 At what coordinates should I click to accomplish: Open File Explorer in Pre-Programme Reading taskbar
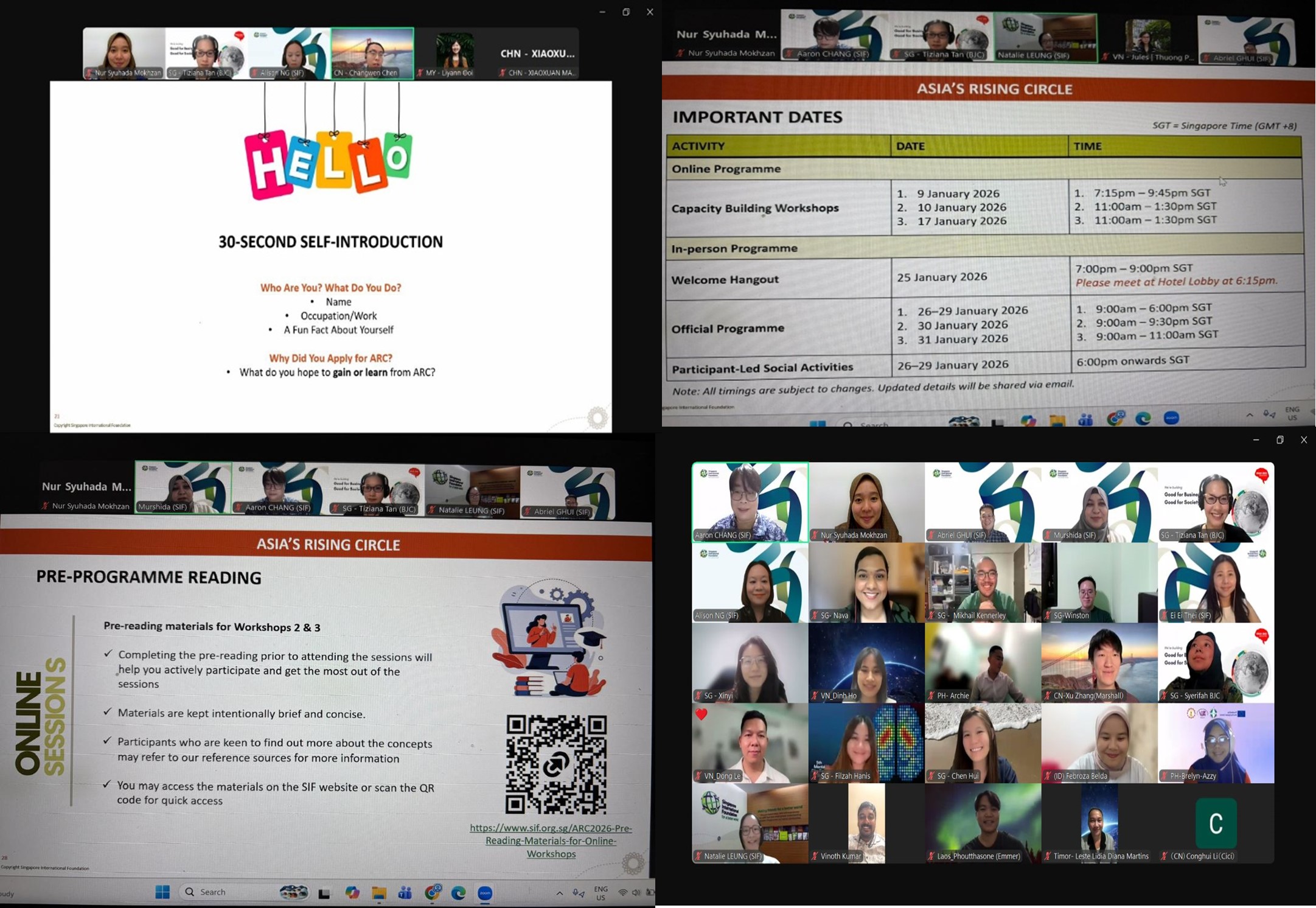[x=379, y=893]
